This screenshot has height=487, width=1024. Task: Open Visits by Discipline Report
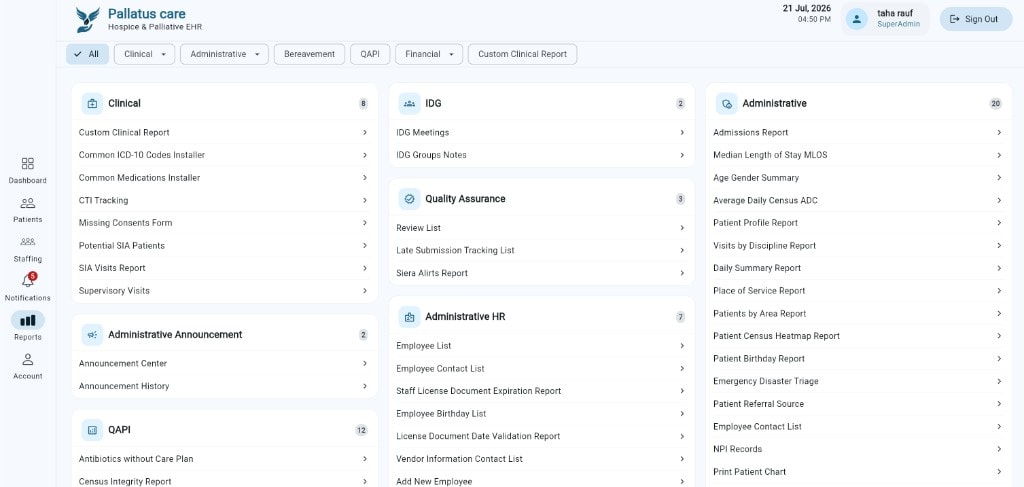coord(859,245)
